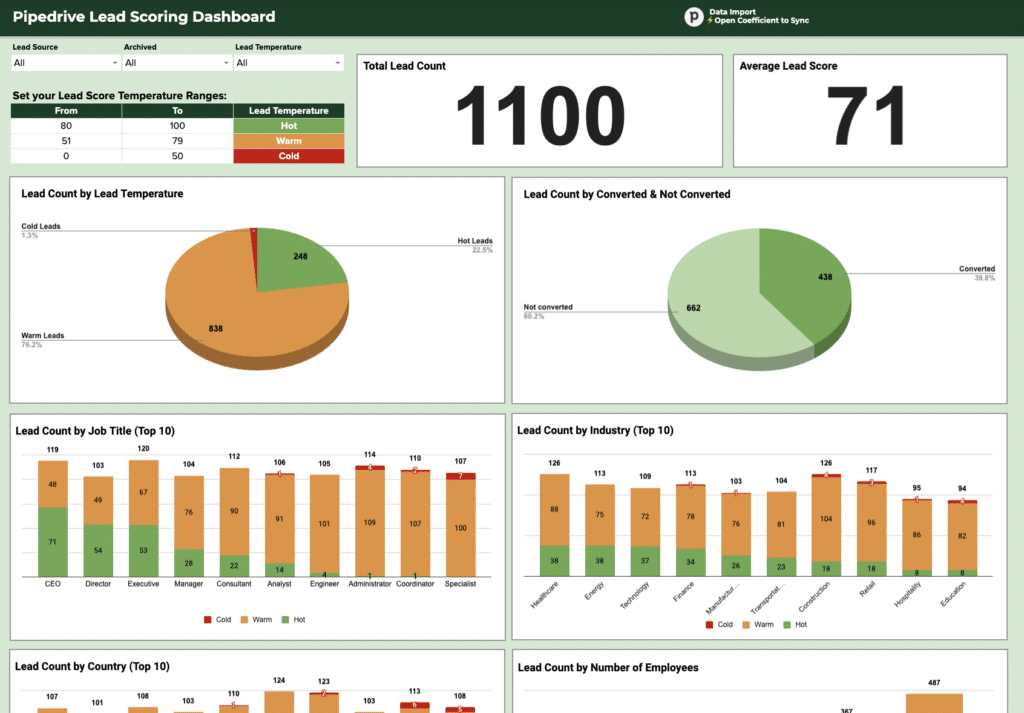Click the Manager bar's Warm segment 76
Image resolution: width=1024 pixels, height=713 pixels.
[x=189, y=513]
